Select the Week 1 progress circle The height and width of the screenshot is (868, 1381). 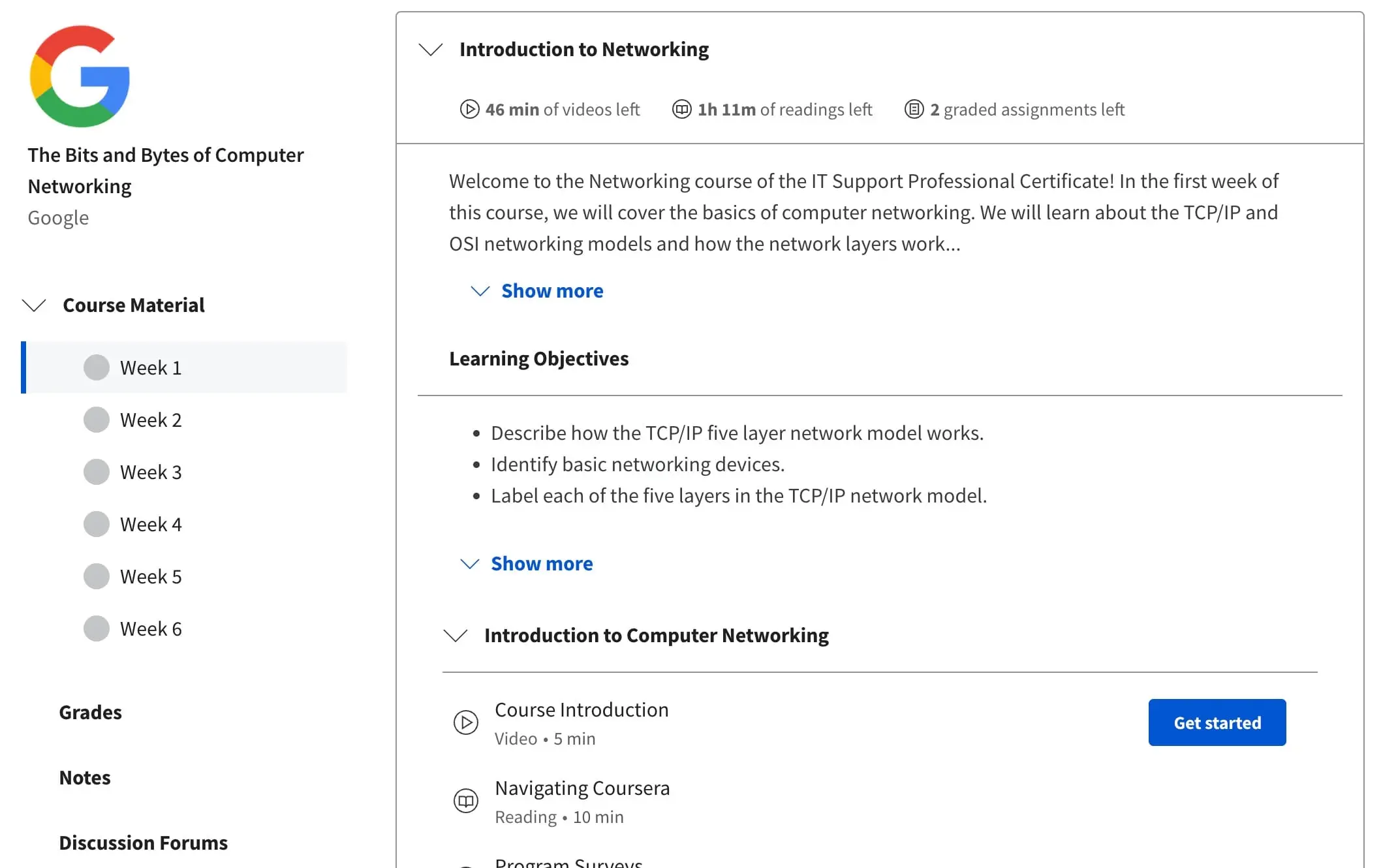97,367
